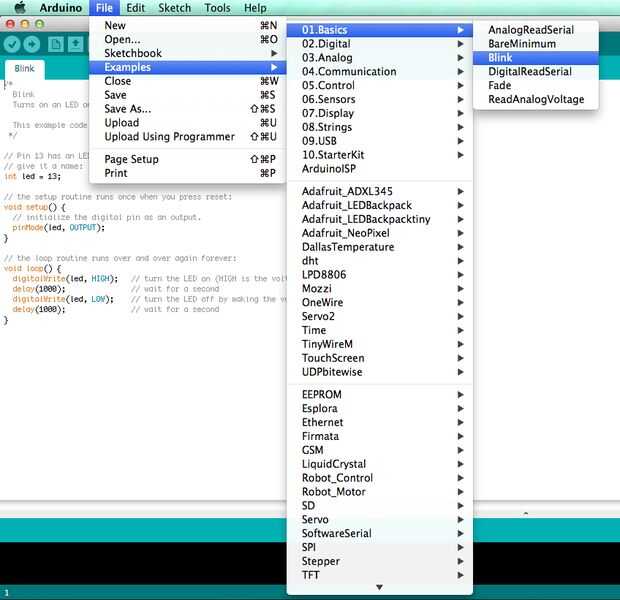Viewport: 620px width, 600px height.
Task: Open the Help menu
Action: 255,8
